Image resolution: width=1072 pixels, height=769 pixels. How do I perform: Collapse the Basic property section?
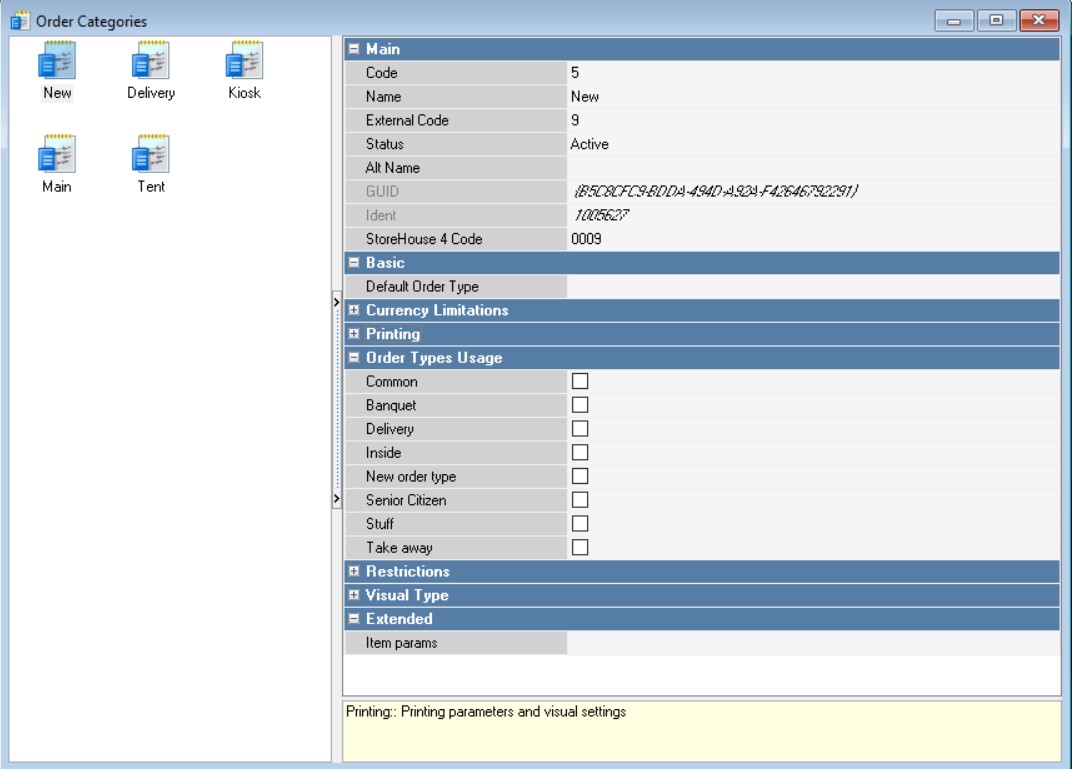353,262
